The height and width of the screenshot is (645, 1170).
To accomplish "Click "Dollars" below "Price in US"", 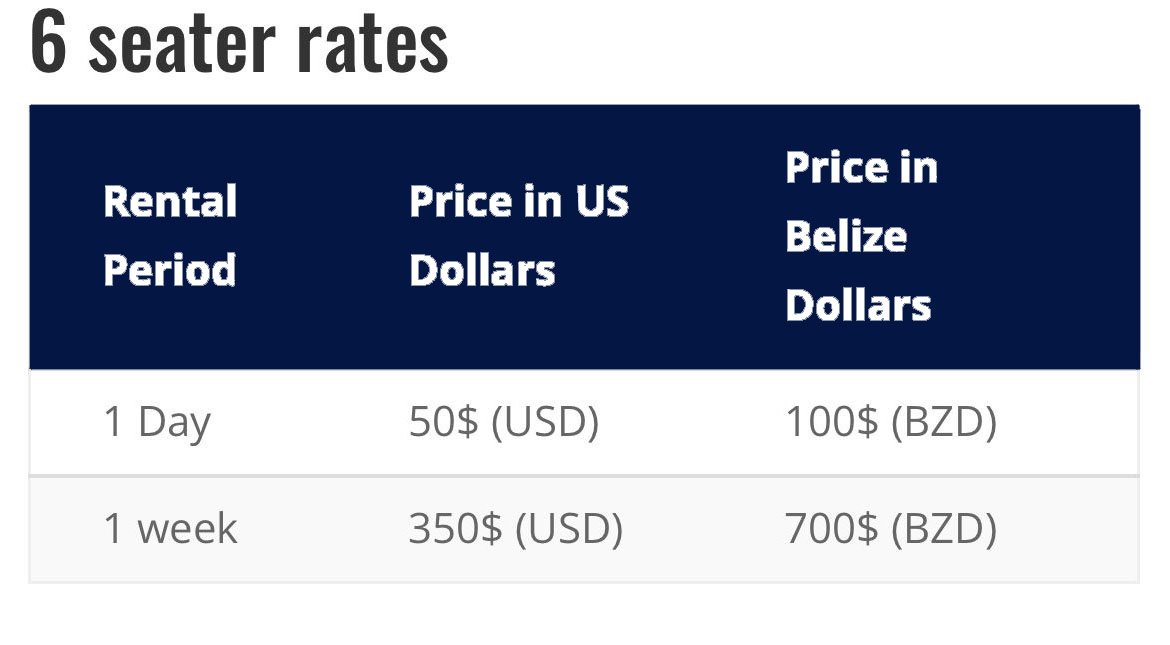I will tap(483, 270).
